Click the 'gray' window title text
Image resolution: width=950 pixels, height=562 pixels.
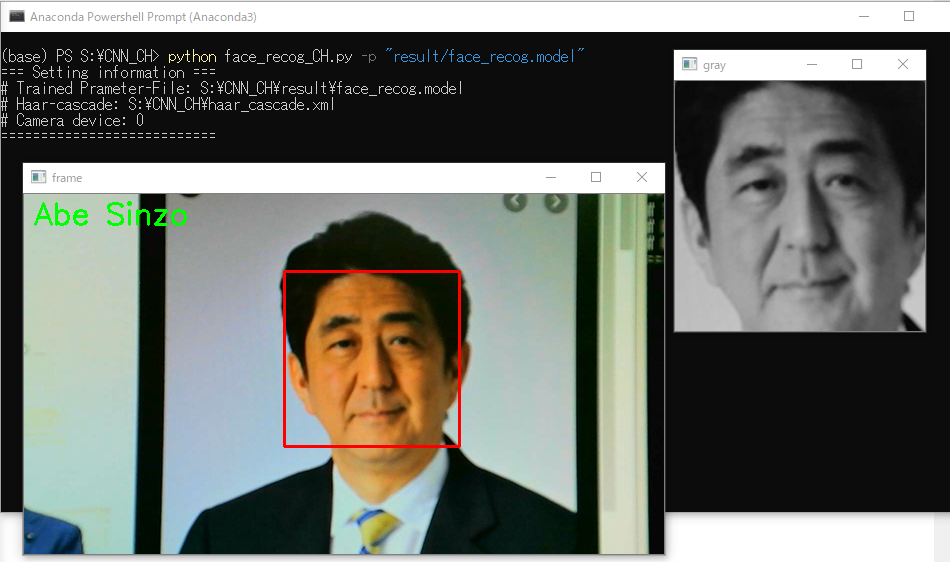[714, 65]
